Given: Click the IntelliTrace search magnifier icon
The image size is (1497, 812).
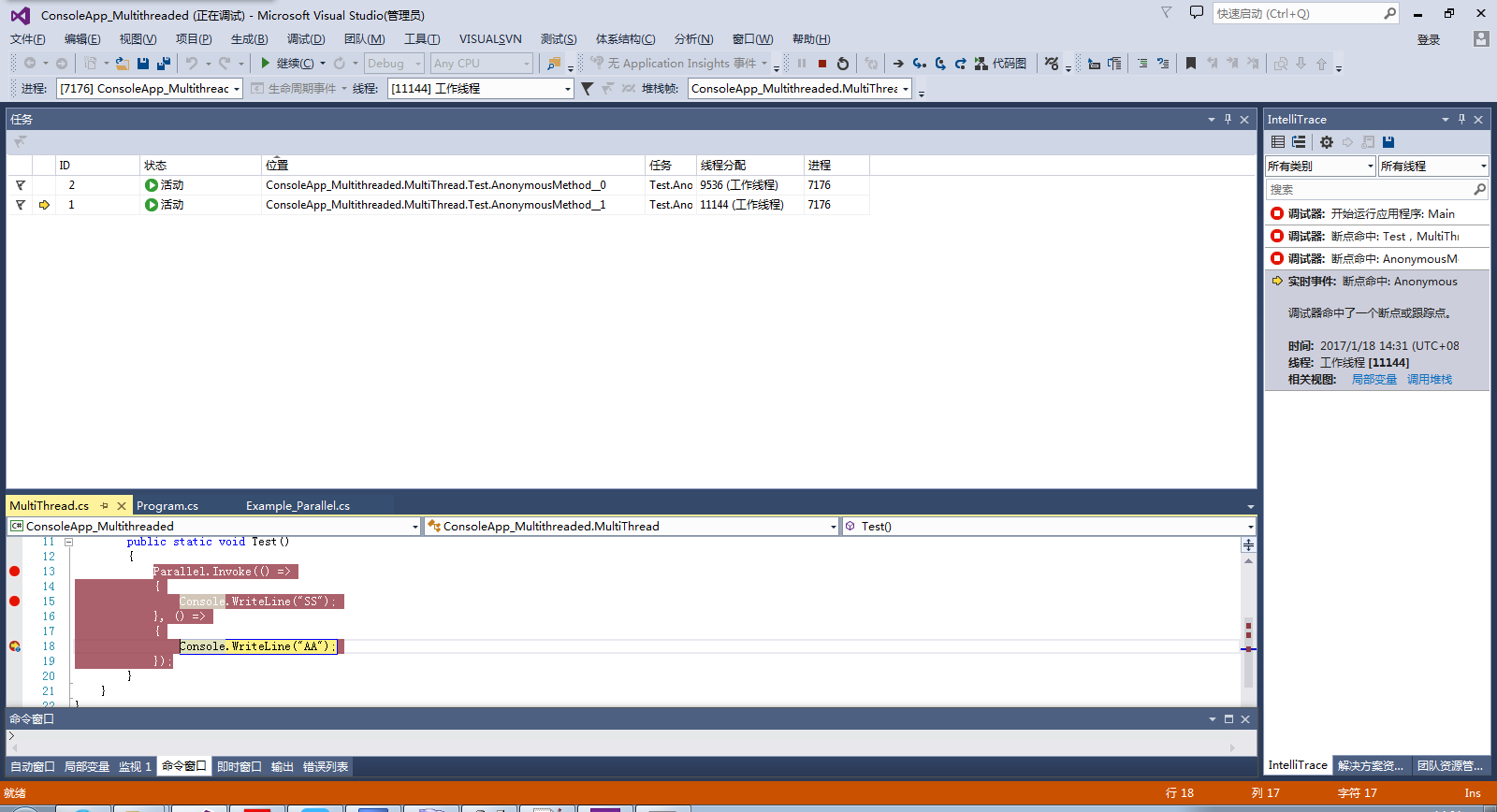Looking at the screenshot, I should tap(1479, 189).
